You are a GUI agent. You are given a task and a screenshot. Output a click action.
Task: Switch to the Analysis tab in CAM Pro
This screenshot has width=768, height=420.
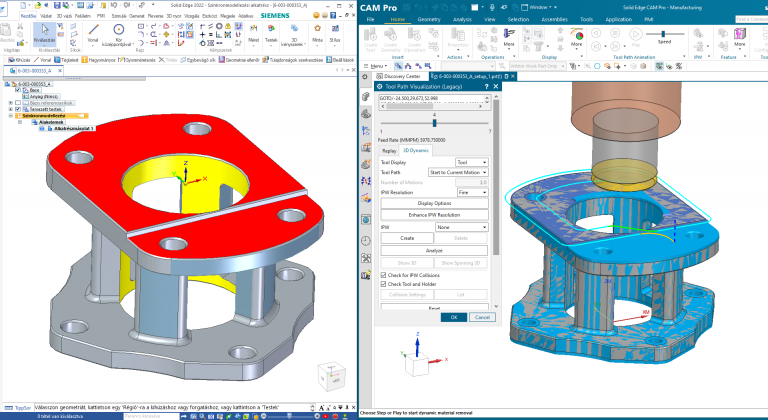(462, 20)
